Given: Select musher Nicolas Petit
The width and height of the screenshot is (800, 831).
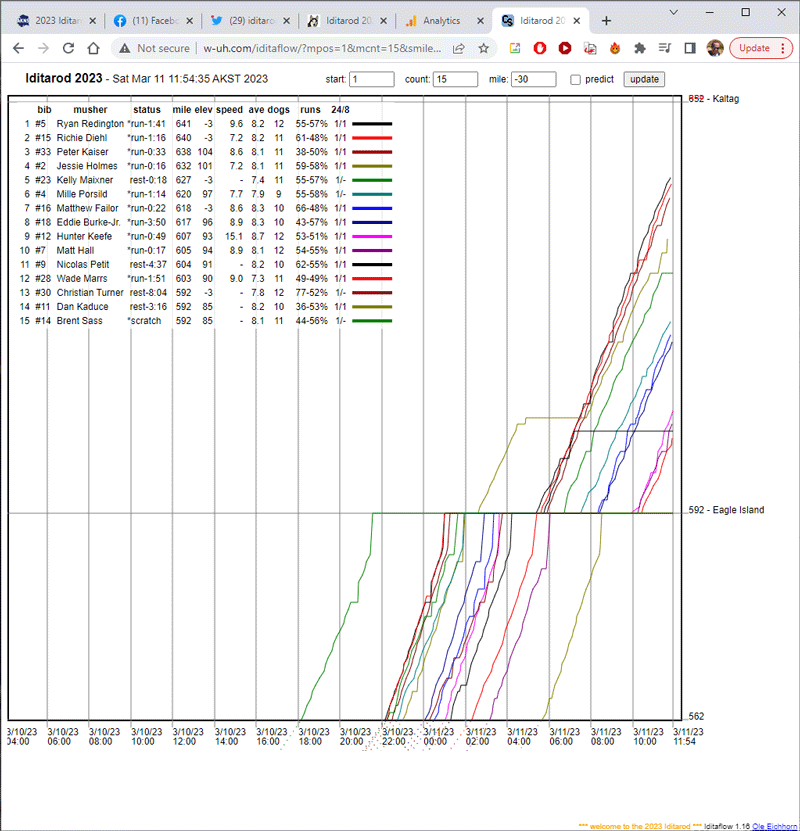Looking at the screenshot, I should click(83, 264).
